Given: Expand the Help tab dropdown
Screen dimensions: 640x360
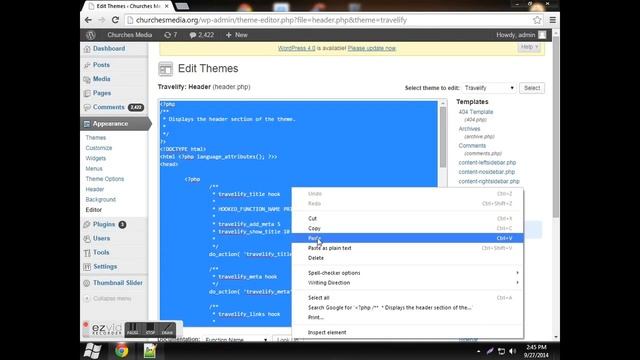Looking at the screenshot, I should click(x=530, y=47).
